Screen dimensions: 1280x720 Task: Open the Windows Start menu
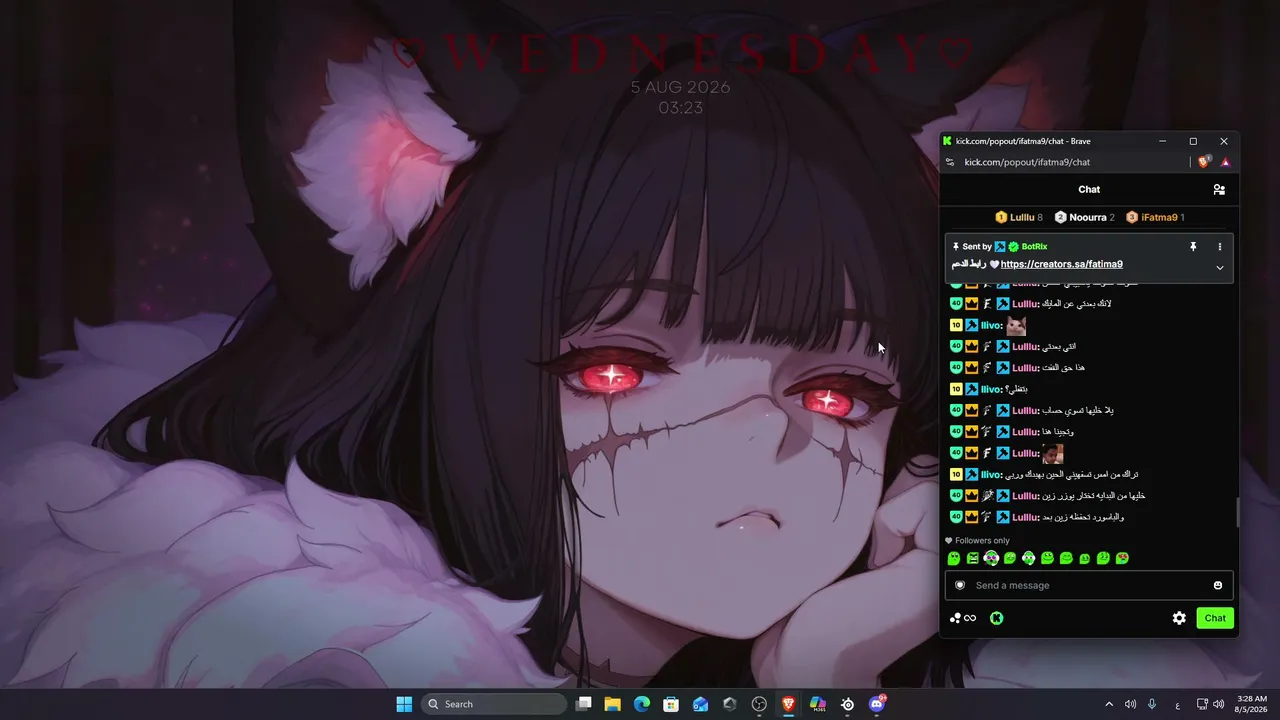pos(404,704)
